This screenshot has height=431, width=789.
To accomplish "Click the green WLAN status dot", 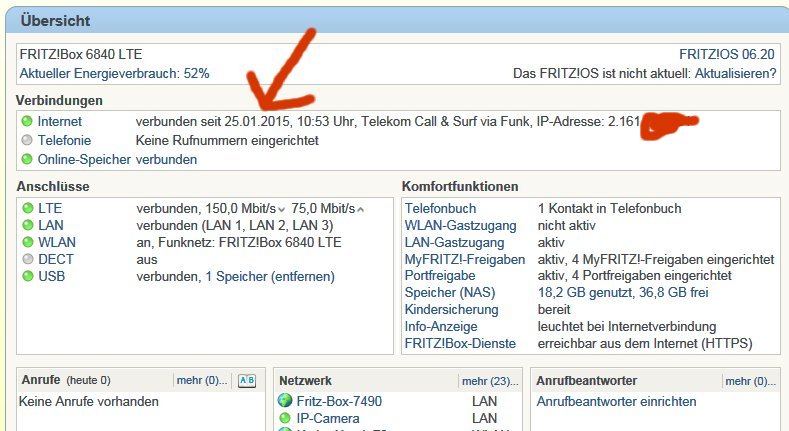I will tap(28, 242).
